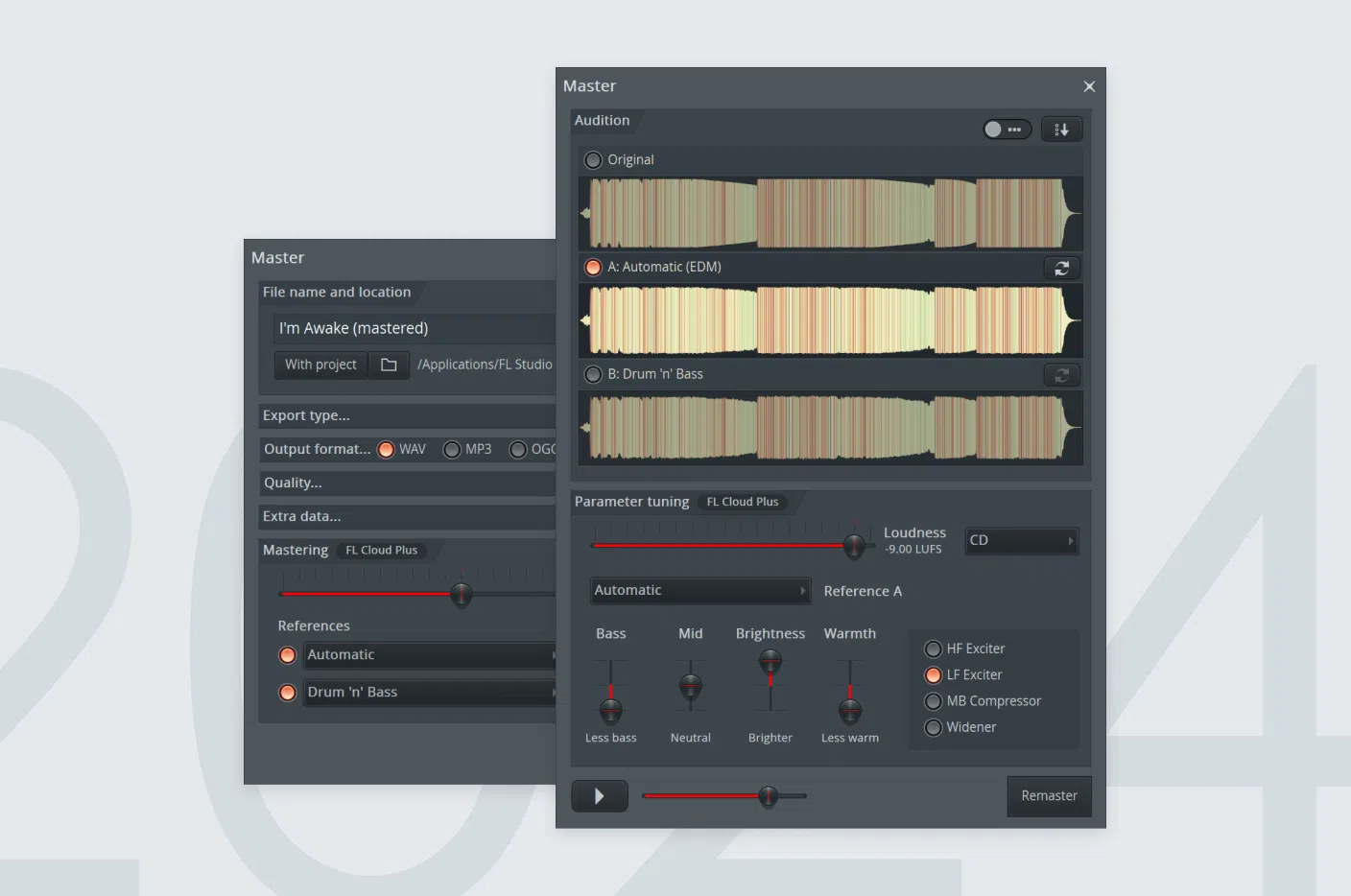Image resolution: width=1351 pixels, height=896 pixels.
Task: Click the Loudness slider knob
Action: [853, 546]
